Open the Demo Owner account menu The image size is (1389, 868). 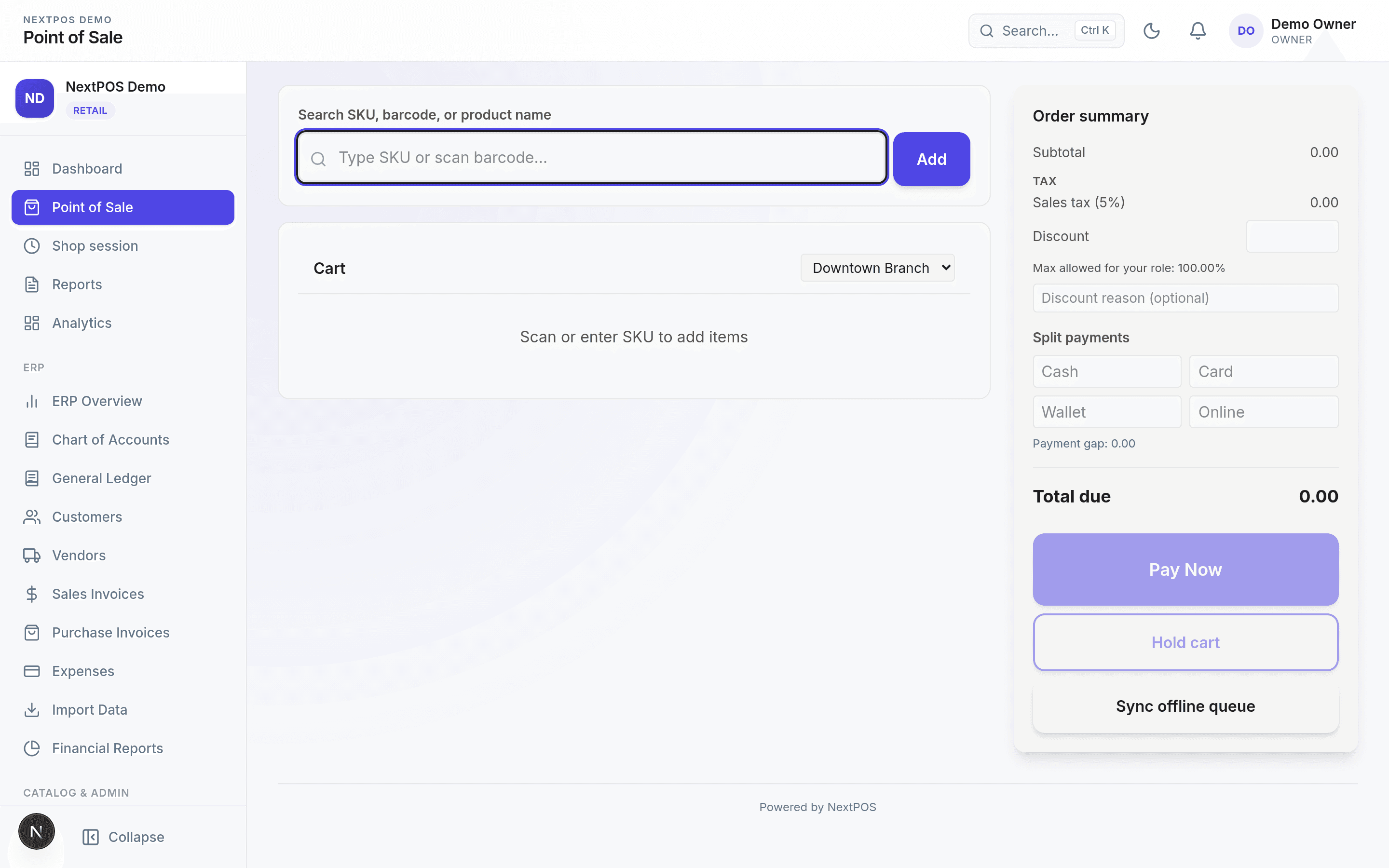tap(1293, 31)
